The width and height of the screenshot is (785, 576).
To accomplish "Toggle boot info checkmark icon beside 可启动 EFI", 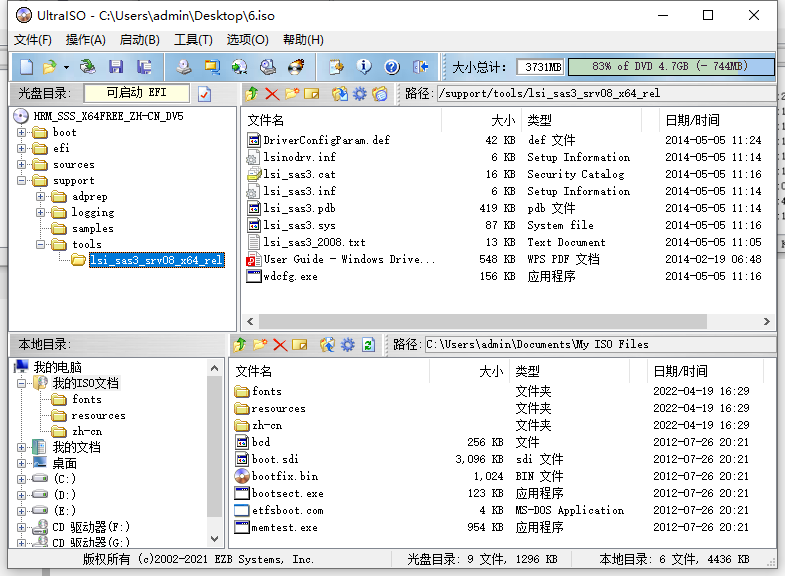I will coord(205,93).
